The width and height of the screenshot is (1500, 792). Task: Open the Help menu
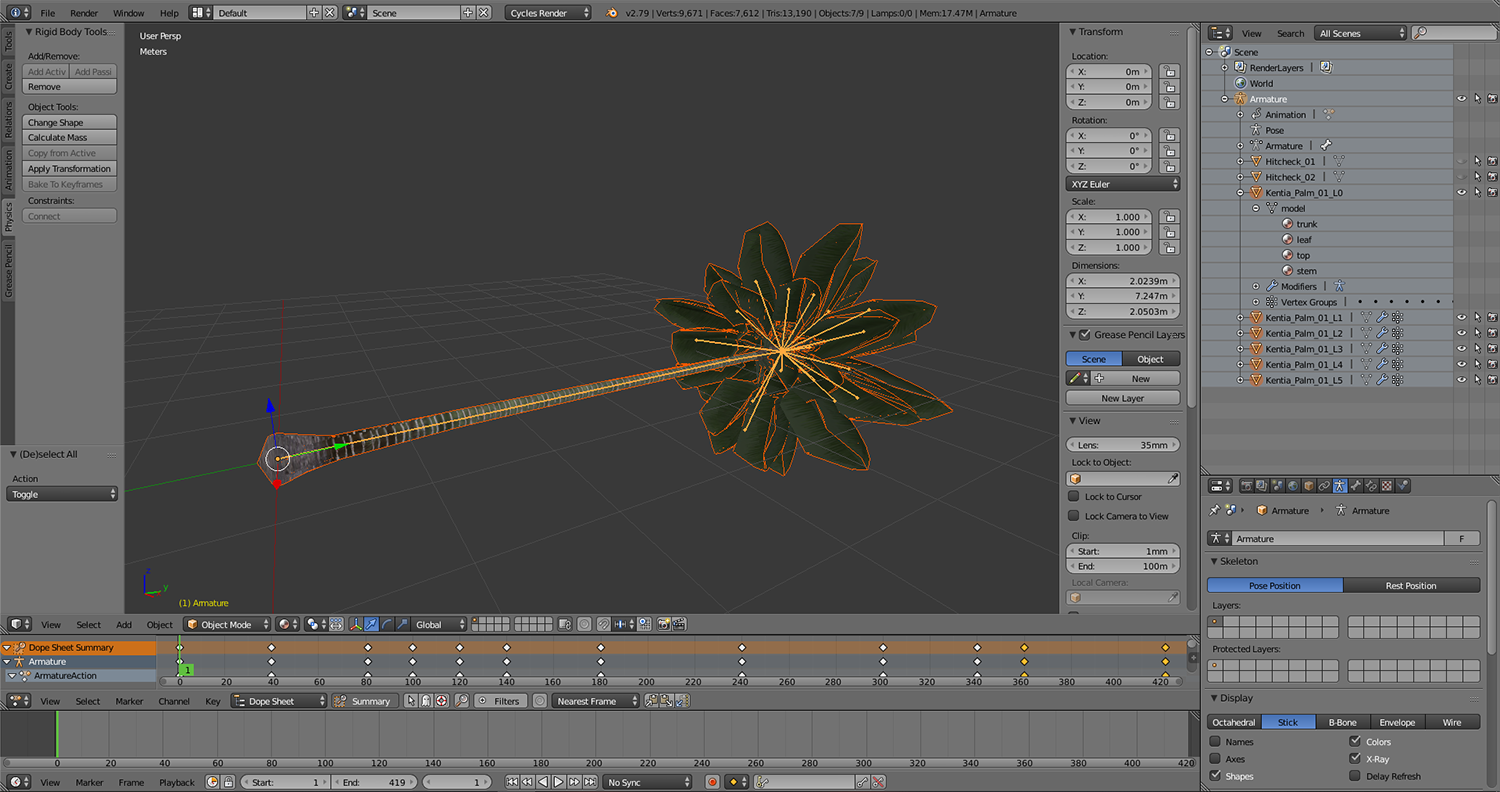click(169, 13)
